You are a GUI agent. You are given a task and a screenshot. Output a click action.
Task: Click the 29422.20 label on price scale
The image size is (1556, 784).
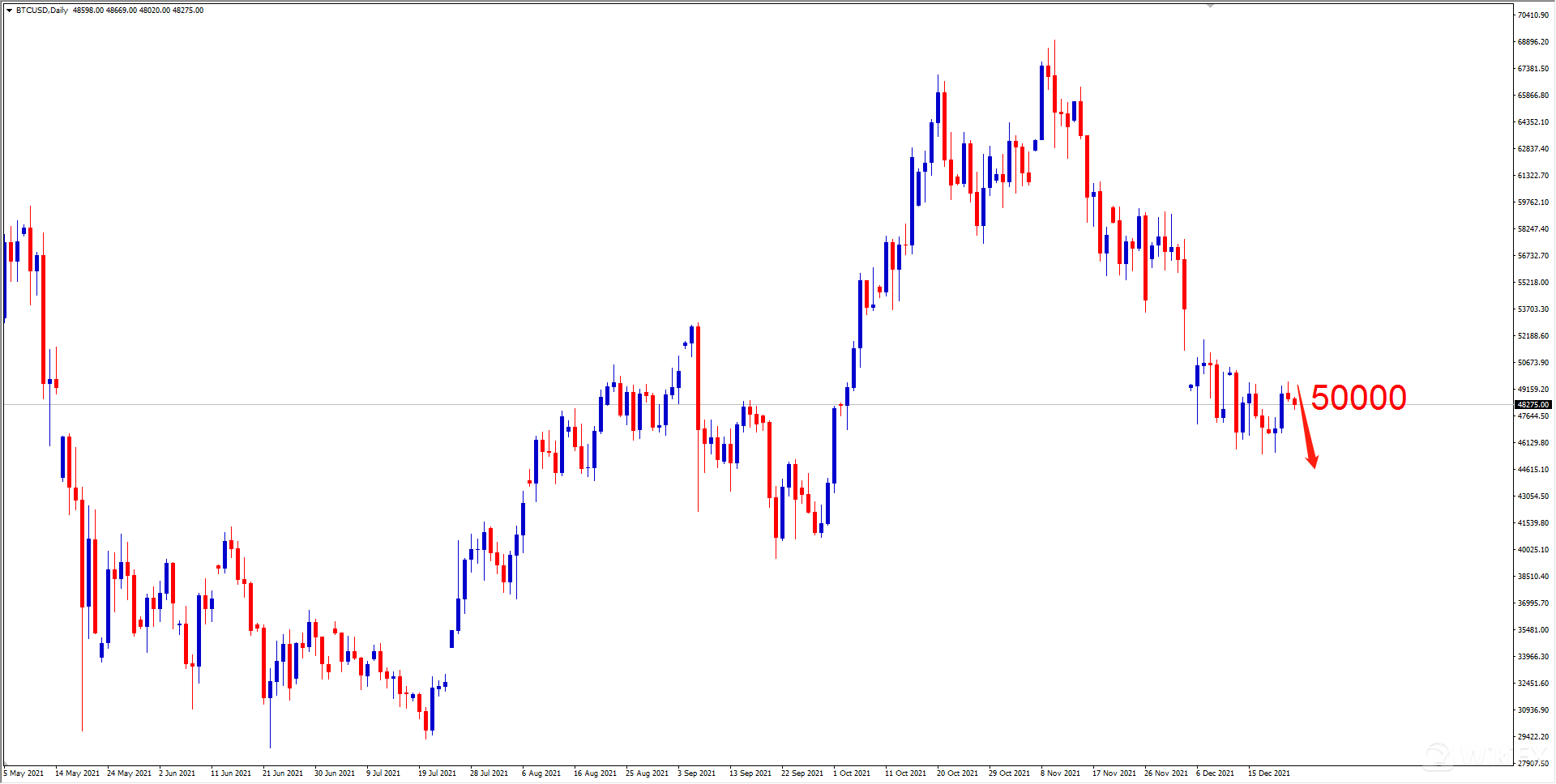tap(1532, 737)
